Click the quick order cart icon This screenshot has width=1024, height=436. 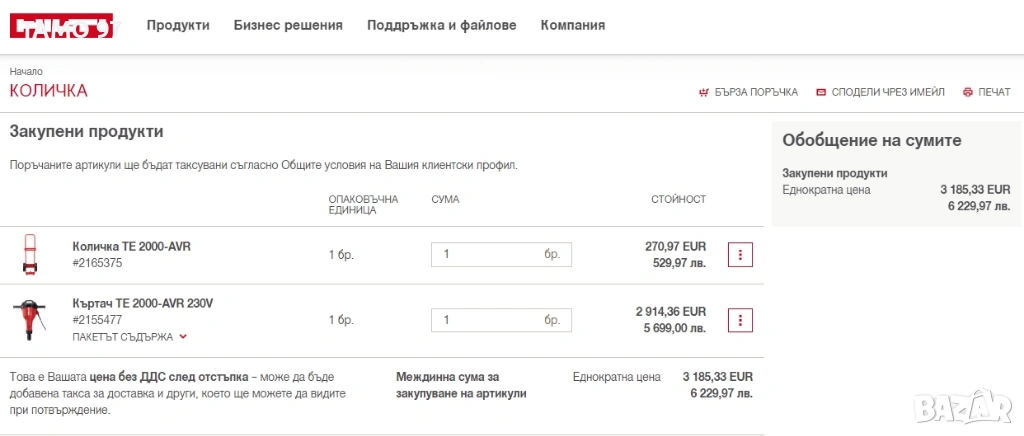coord(703,92)
